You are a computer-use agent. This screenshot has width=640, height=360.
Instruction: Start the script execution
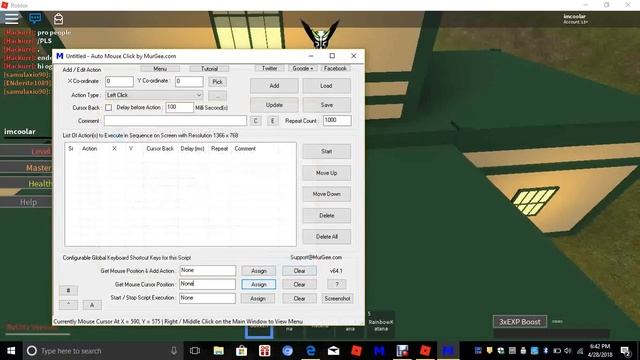click(327, 151)
